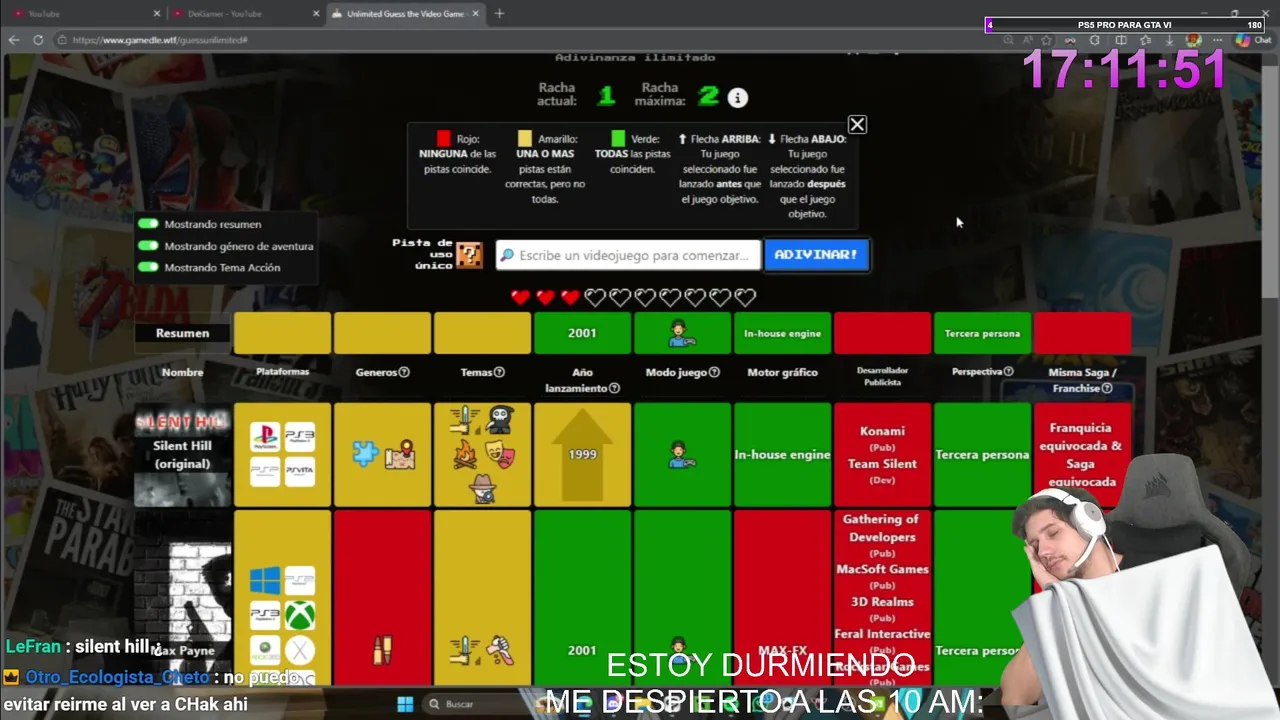The image size is (1280, 720).
Task: Click Silent Hill platforms cell
Action: click(282, 454)
